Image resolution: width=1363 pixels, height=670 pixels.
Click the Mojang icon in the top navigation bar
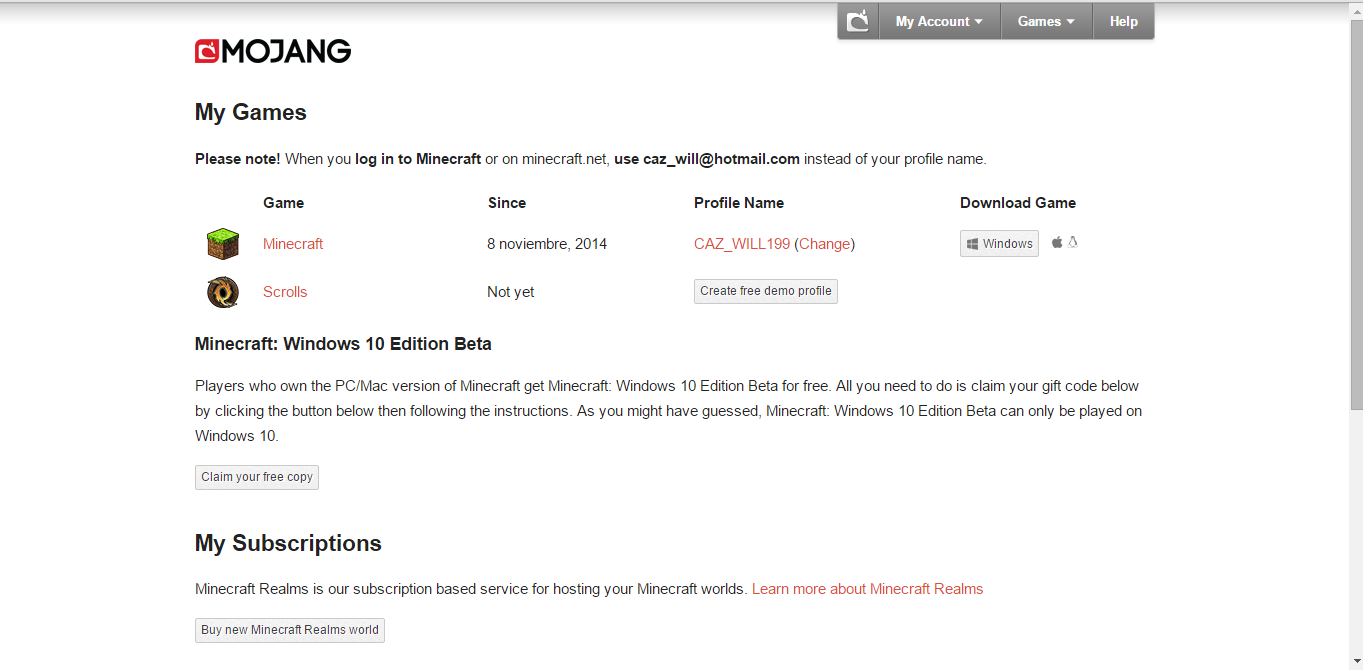click(x=858, y=21)
